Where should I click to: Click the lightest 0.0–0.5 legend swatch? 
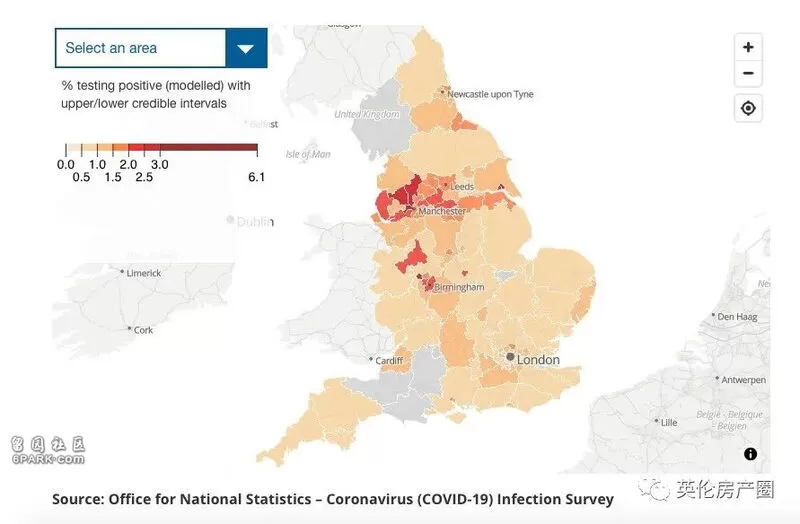(x=73, y=147)
